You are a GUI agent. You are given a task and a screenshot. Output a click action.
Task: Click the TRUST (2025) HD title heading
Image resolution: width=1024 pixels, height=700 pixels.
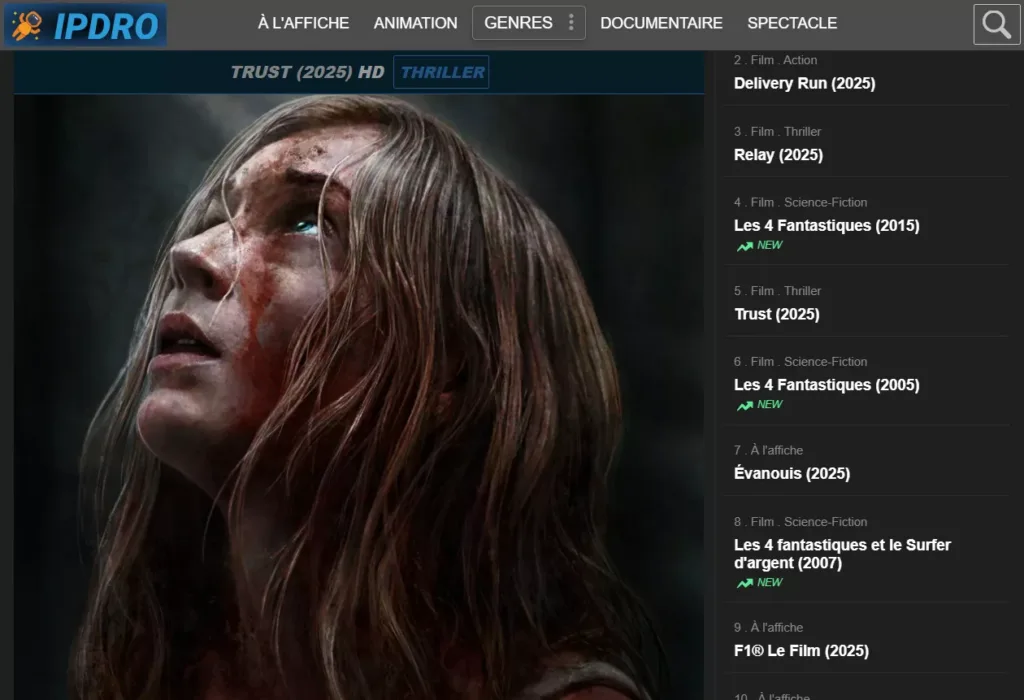tap(306, 72)
